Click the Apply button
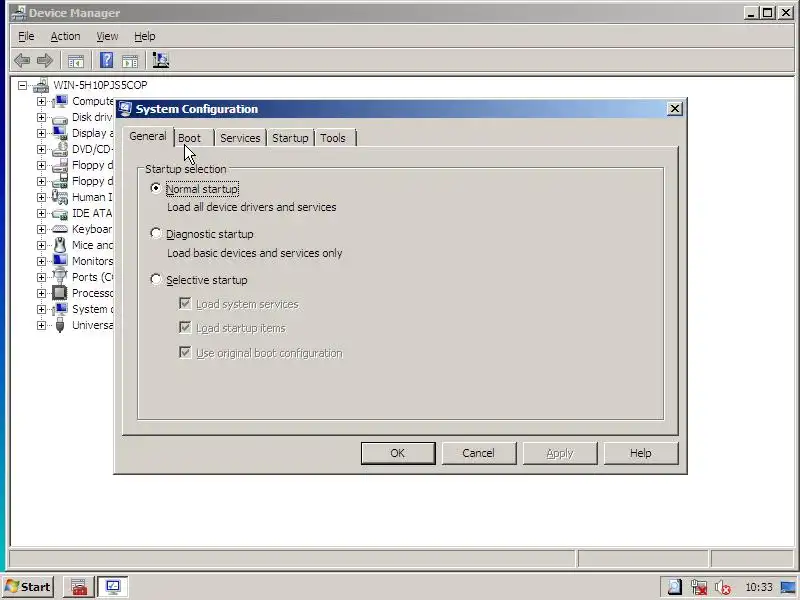Image resolution: width=800 pixels, height=600 pixels. [x=560, y=453]
